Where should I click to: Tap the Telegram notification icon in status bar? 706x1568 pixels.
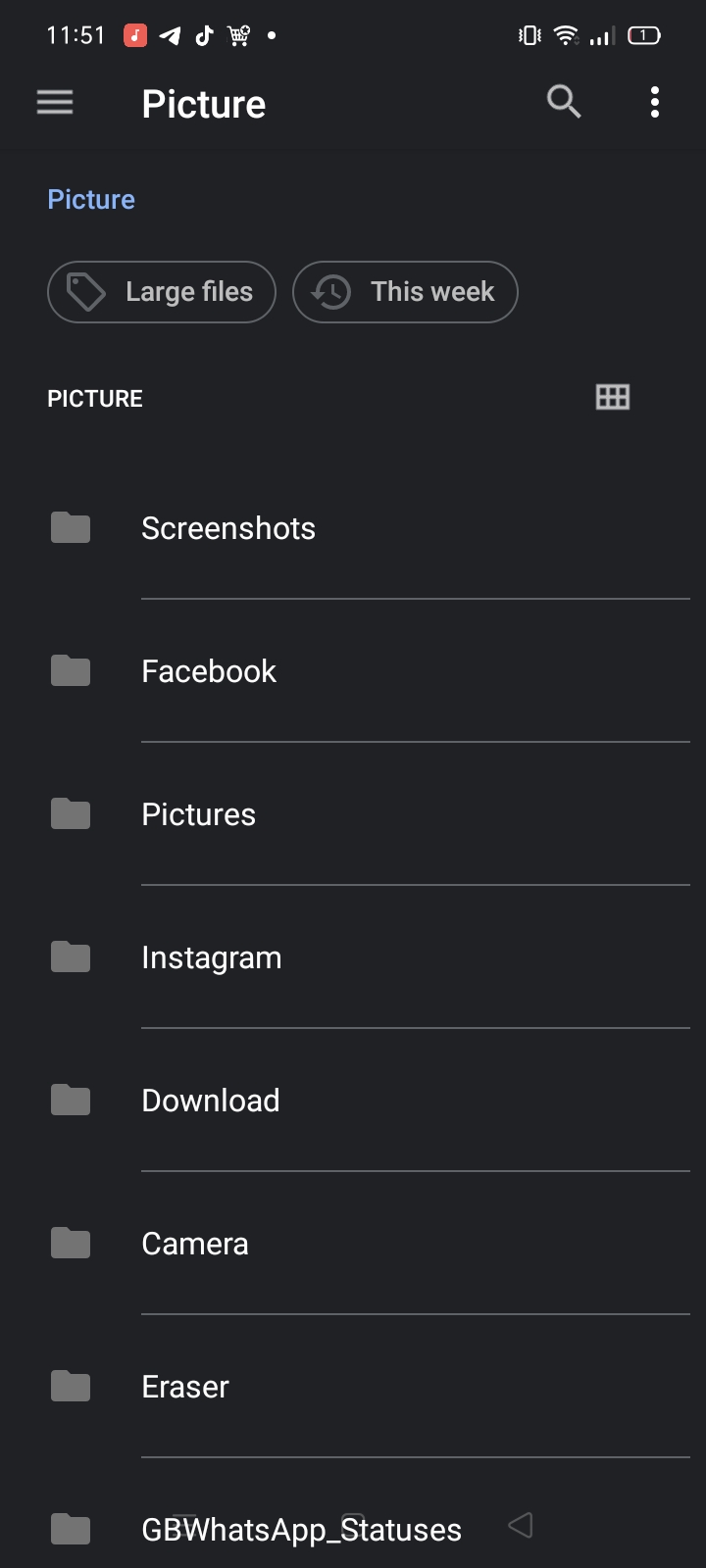pyautogui.click(x=170, y=36)
